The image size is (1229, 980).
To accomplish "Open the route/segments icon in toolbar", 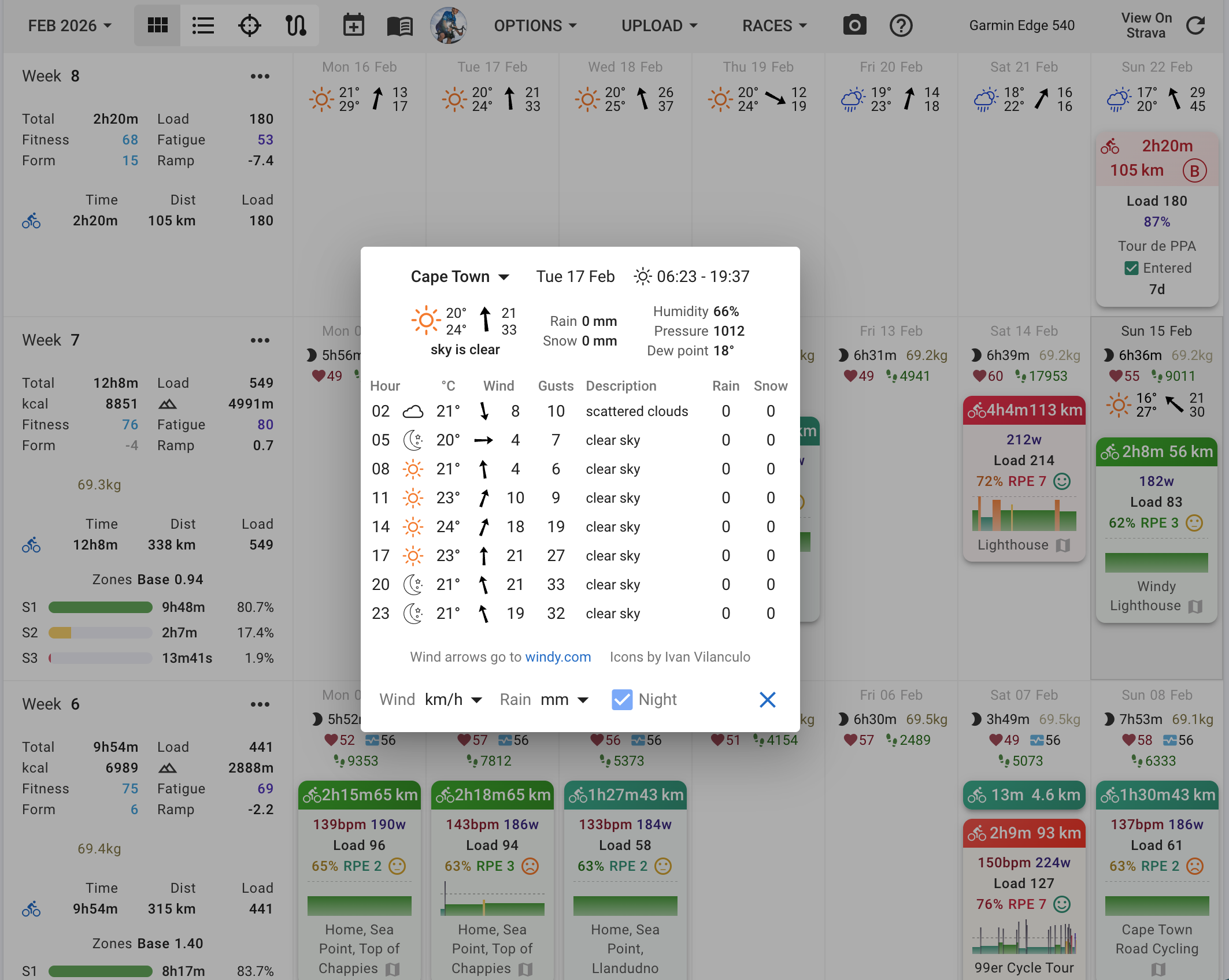I will pos(296,25).
